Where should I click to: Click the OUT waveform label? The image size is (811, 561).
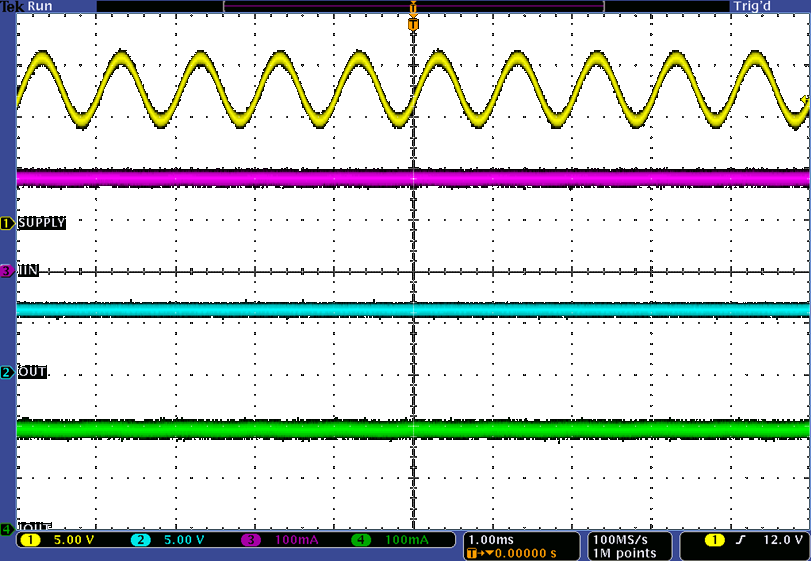32,372
